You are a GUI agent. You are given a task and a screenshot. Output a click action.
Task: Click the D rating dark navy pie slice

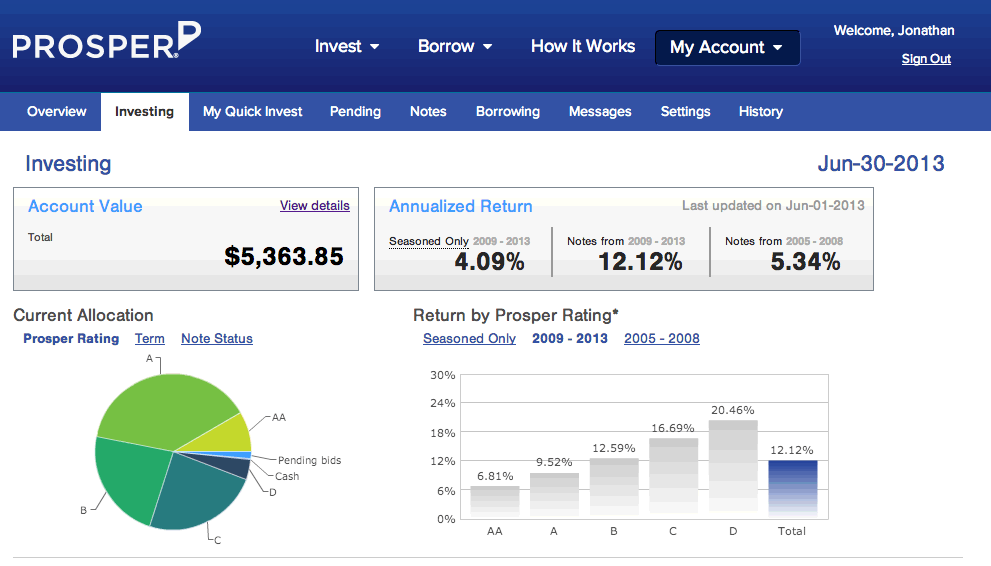[x=231, y=466]
